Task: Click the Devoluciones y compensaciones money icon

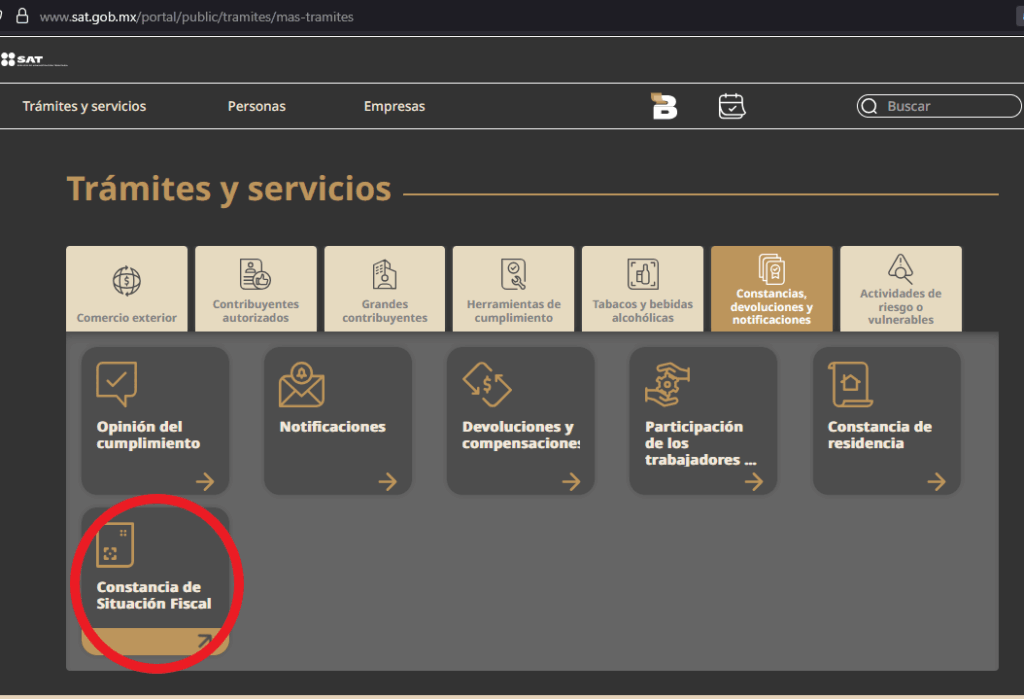Action: point(486,385)
